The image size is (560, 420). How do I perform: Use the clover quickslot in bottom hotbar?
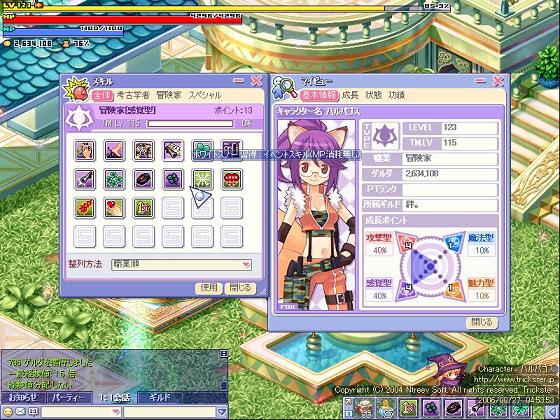point(431,408)
